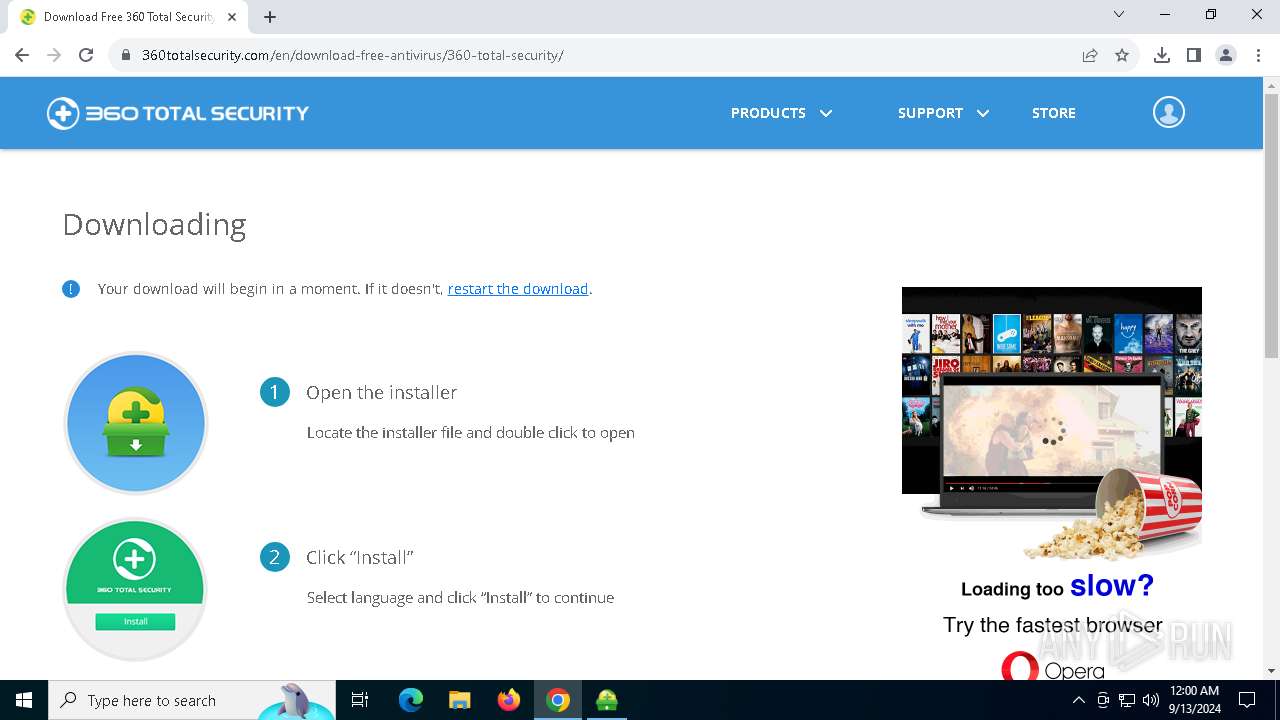Reload the page with the refresh icon
This screenshot has height=720, width=1280.
pyautogui.click(x=86, y=55)
